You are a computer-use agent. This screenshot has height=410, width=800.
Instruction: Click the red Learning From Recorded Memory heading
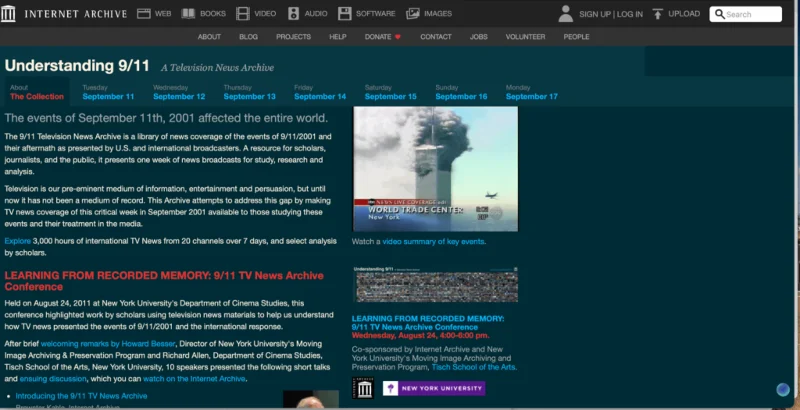point(164,281)
